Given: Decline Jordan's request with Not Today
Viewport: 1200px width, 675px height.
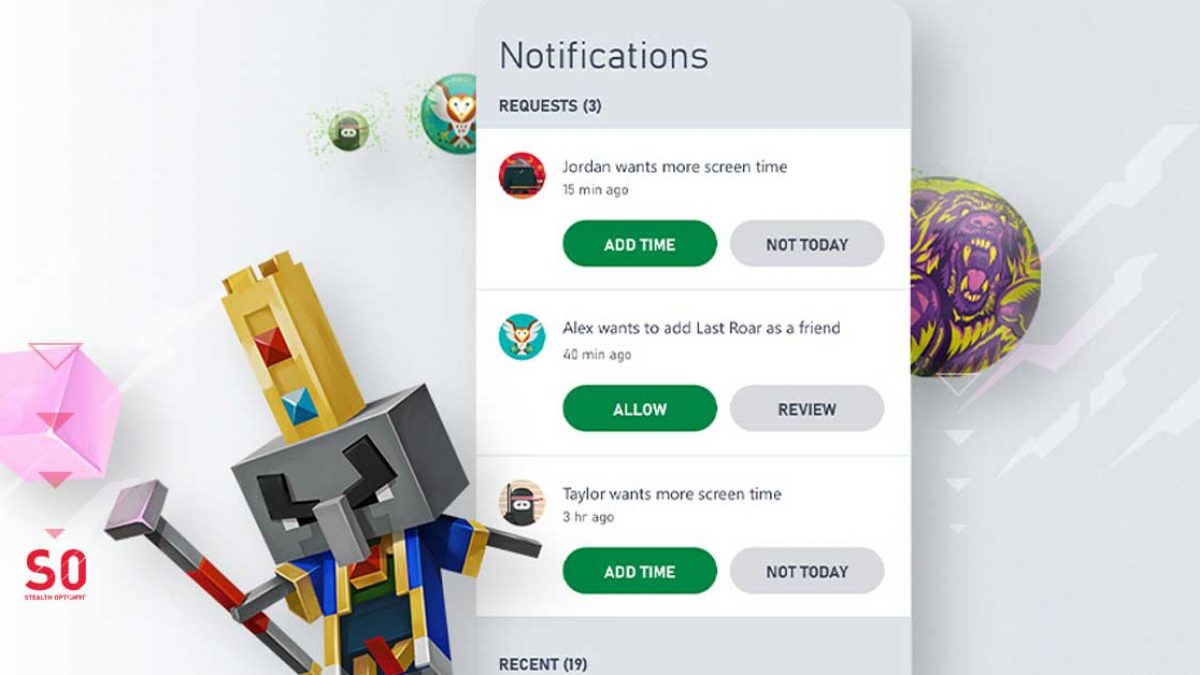Looking at the screenshot, I should pos(807,244).
